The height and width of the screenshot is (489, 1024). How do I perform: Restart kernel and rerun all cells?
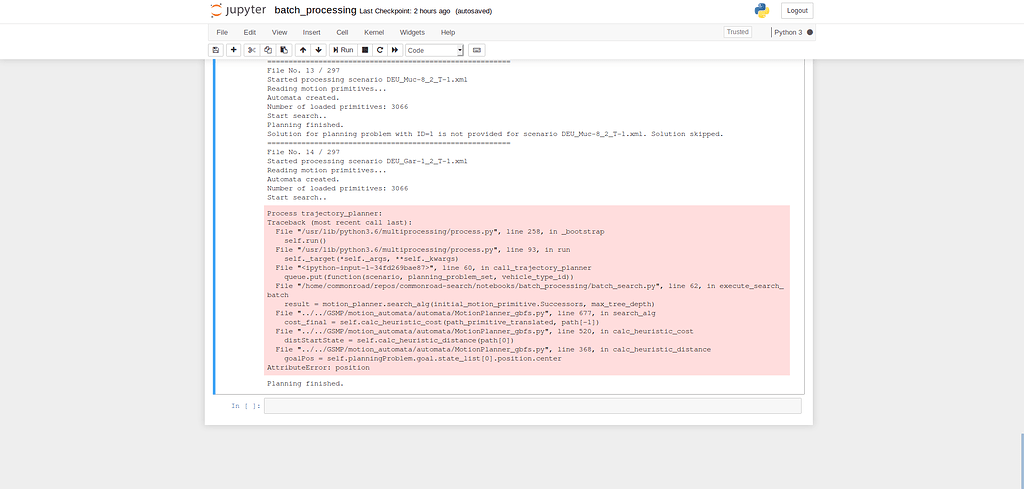pyautogui.click(x=395, y=50)
